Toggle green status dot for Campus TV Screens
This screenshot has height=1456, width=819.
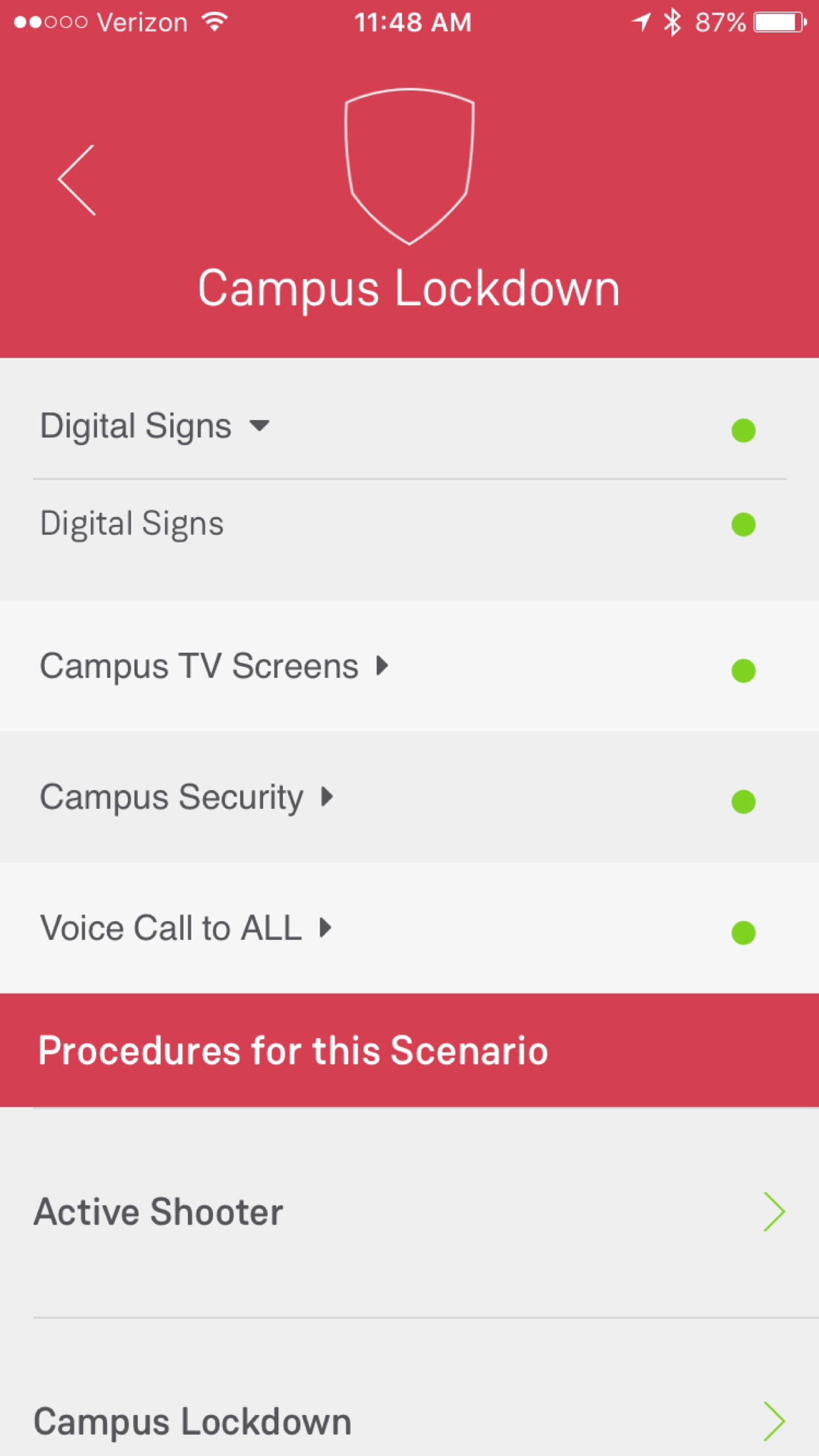[x=743, y=671]
